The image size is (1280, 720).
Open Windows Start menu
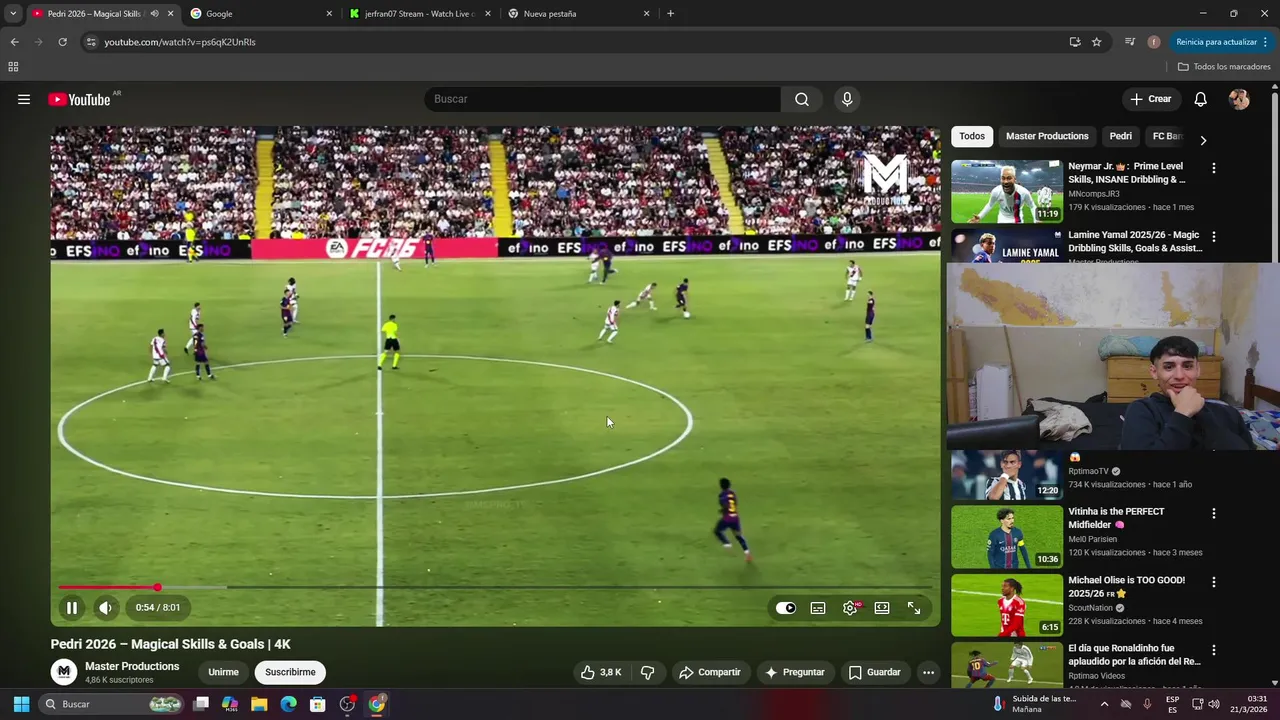pos(21,704)
